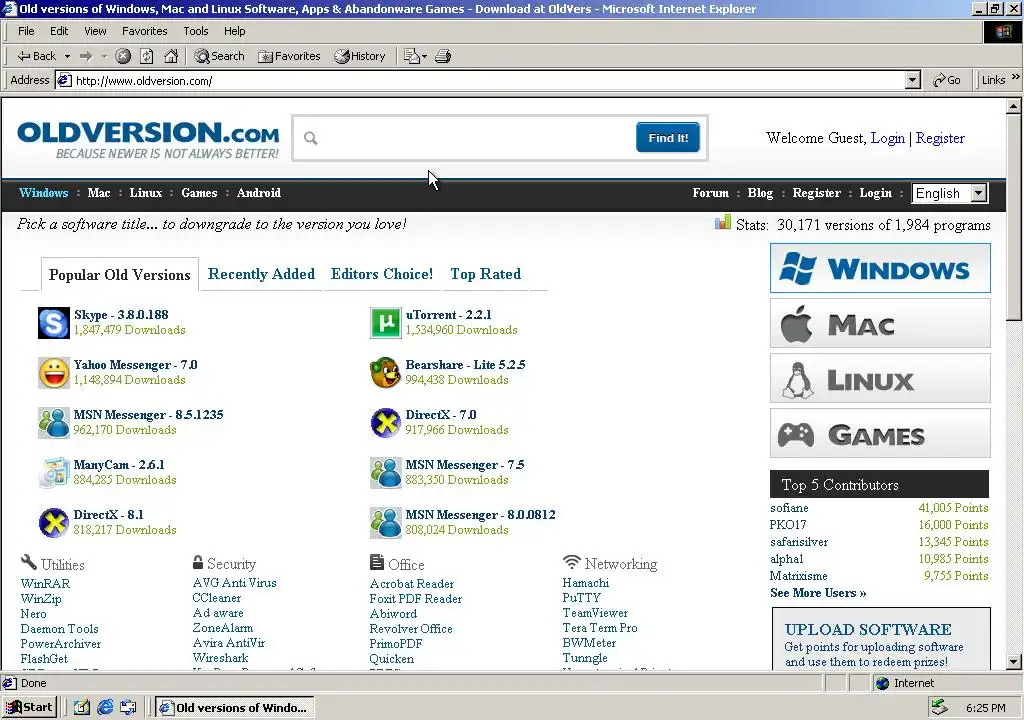Click the Home toolbar icon
Viewport: 1024px width, 720px height.
tap(171, 56)
